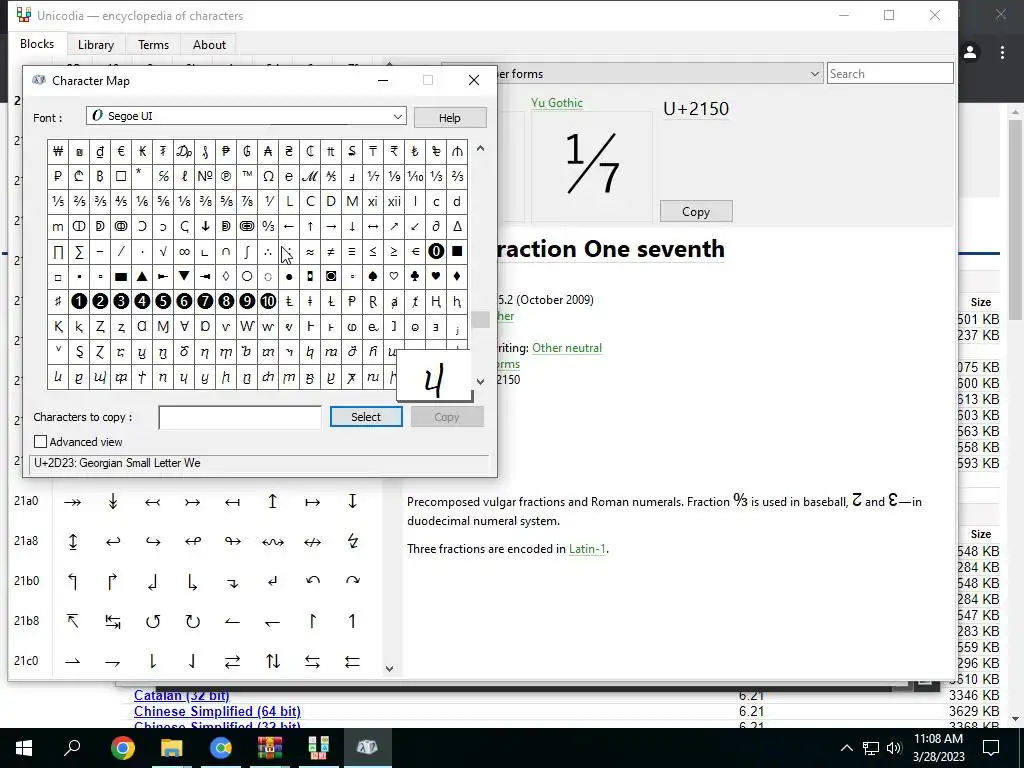1024x768 pixels.
Task: Pick the negative circled number 10 glyph
Action: coord(268,301)
